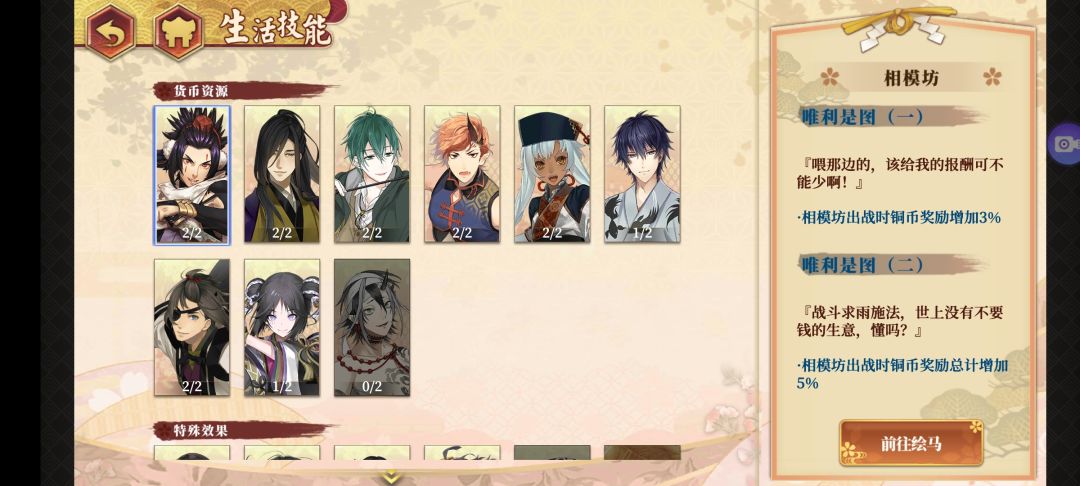This screenshot has width=1080, height=486.
Task: Choose the green-haired character card
Action: point(372,174)
